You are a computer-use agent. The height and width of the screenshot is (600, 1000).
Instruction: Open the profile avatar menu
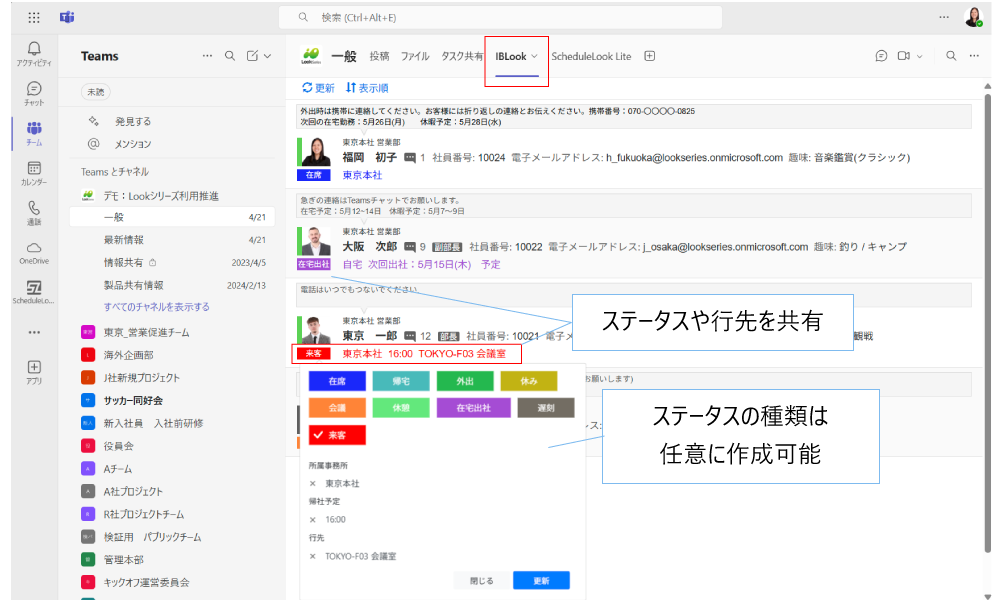(x=973, y=17)
